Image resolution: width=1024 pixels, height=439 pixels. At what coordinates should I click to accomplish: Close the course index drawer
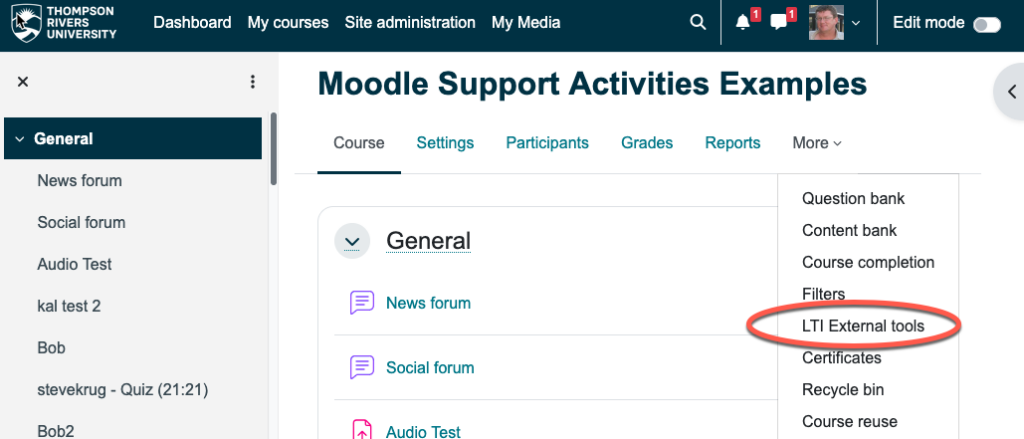tap(23, 82)
